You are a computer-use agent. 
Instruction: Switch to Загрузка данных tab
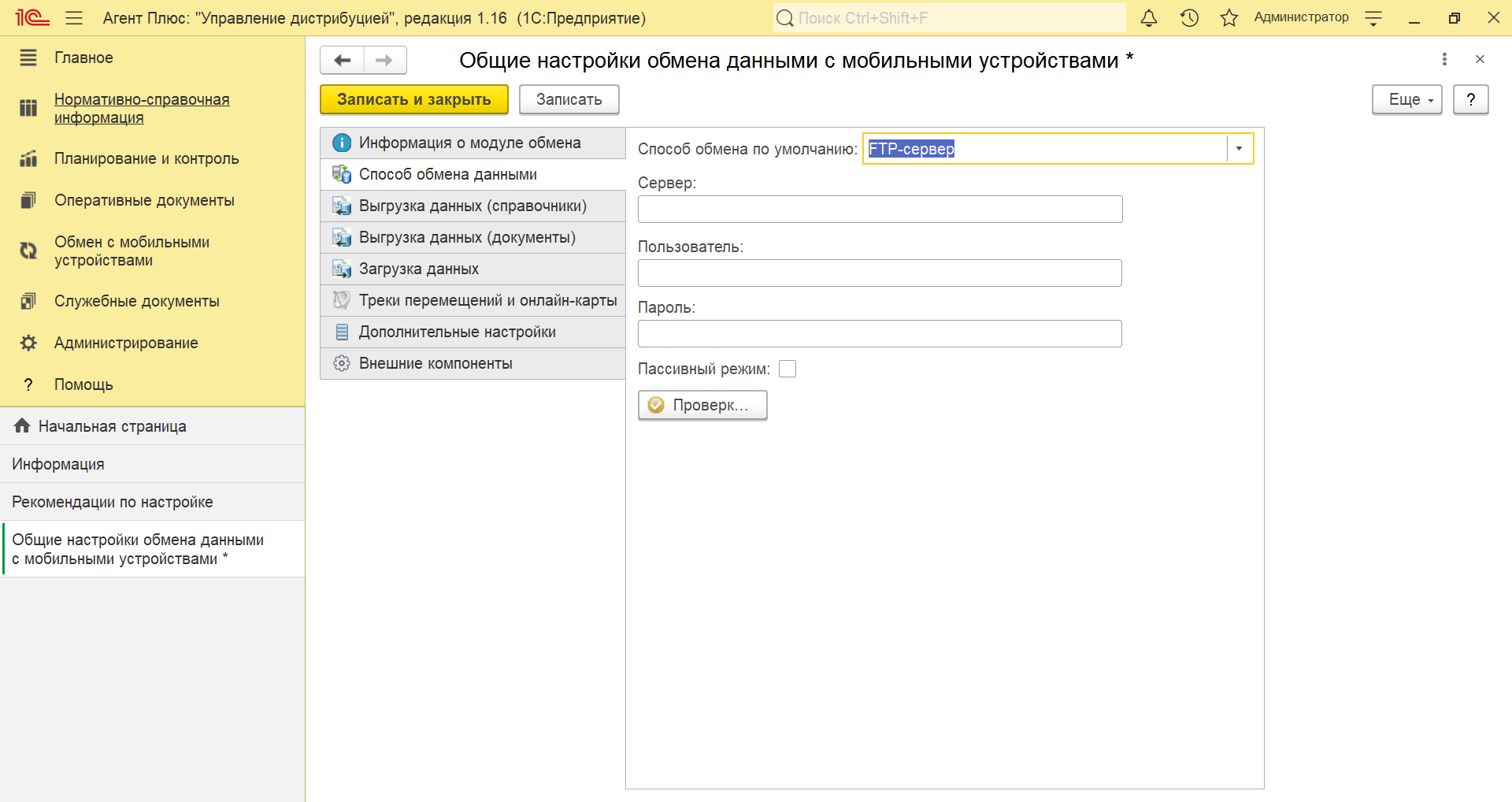pyautogui.click(x=418, y=269)
